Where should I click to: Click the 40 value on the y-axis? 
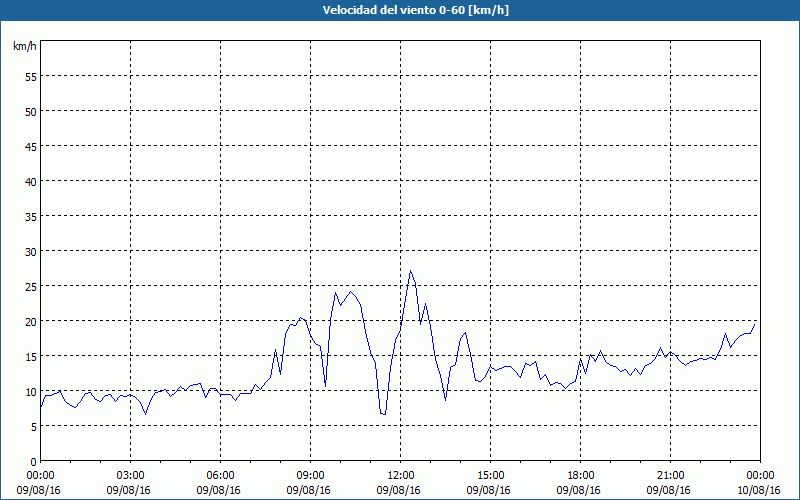click(x=31, y=182)
